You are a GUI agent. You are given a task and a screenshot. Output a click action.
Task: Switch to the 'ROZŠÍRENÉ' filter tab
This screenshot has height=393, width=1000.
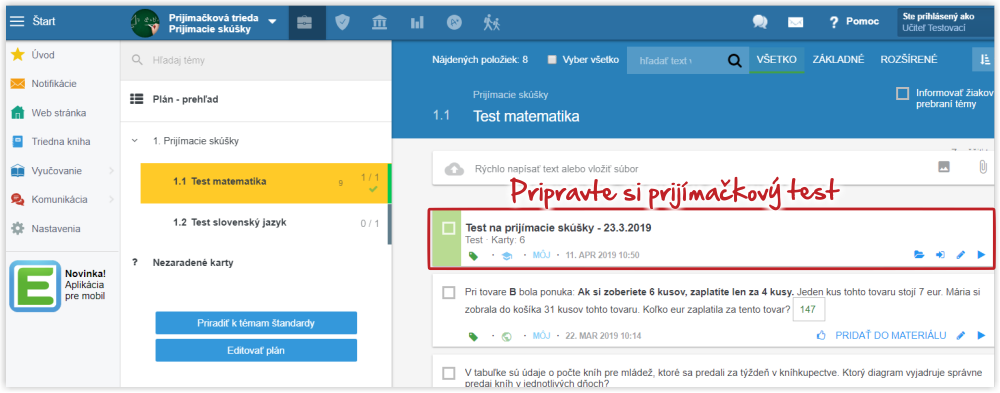point(909,59)
